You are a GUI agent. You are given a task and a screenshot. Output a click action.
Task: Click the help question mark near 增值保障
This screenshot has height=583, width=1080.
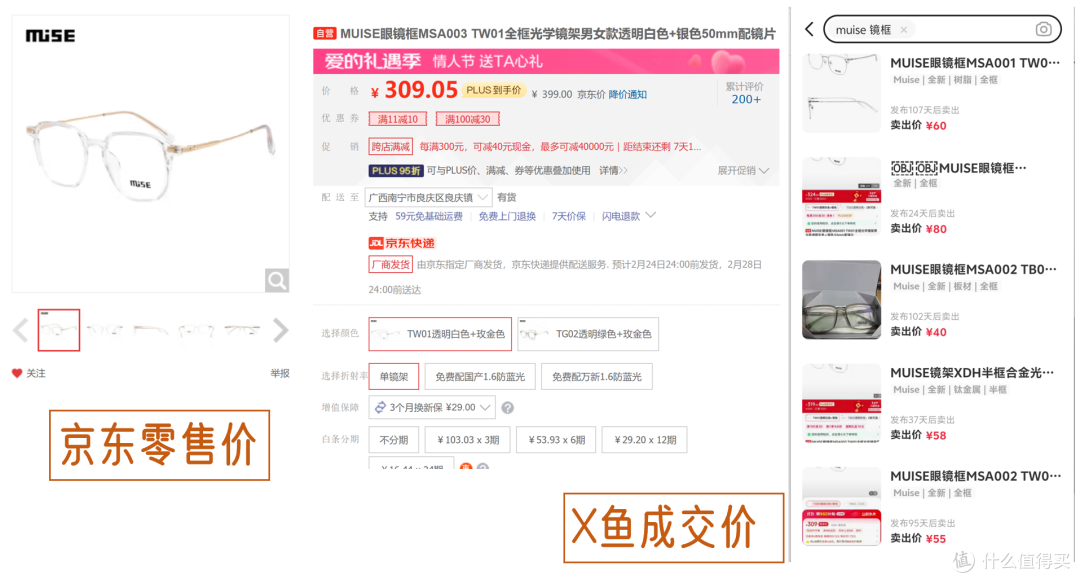tap(508, 408)
